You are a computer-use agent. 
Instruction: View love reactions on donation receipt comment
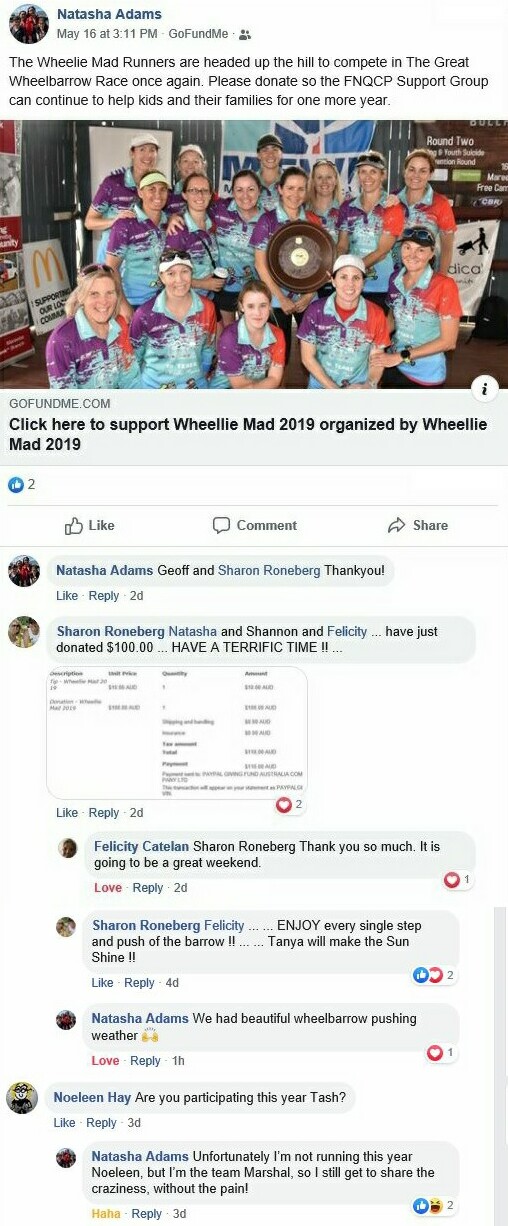pyautogui.click(x=288, y=804)
